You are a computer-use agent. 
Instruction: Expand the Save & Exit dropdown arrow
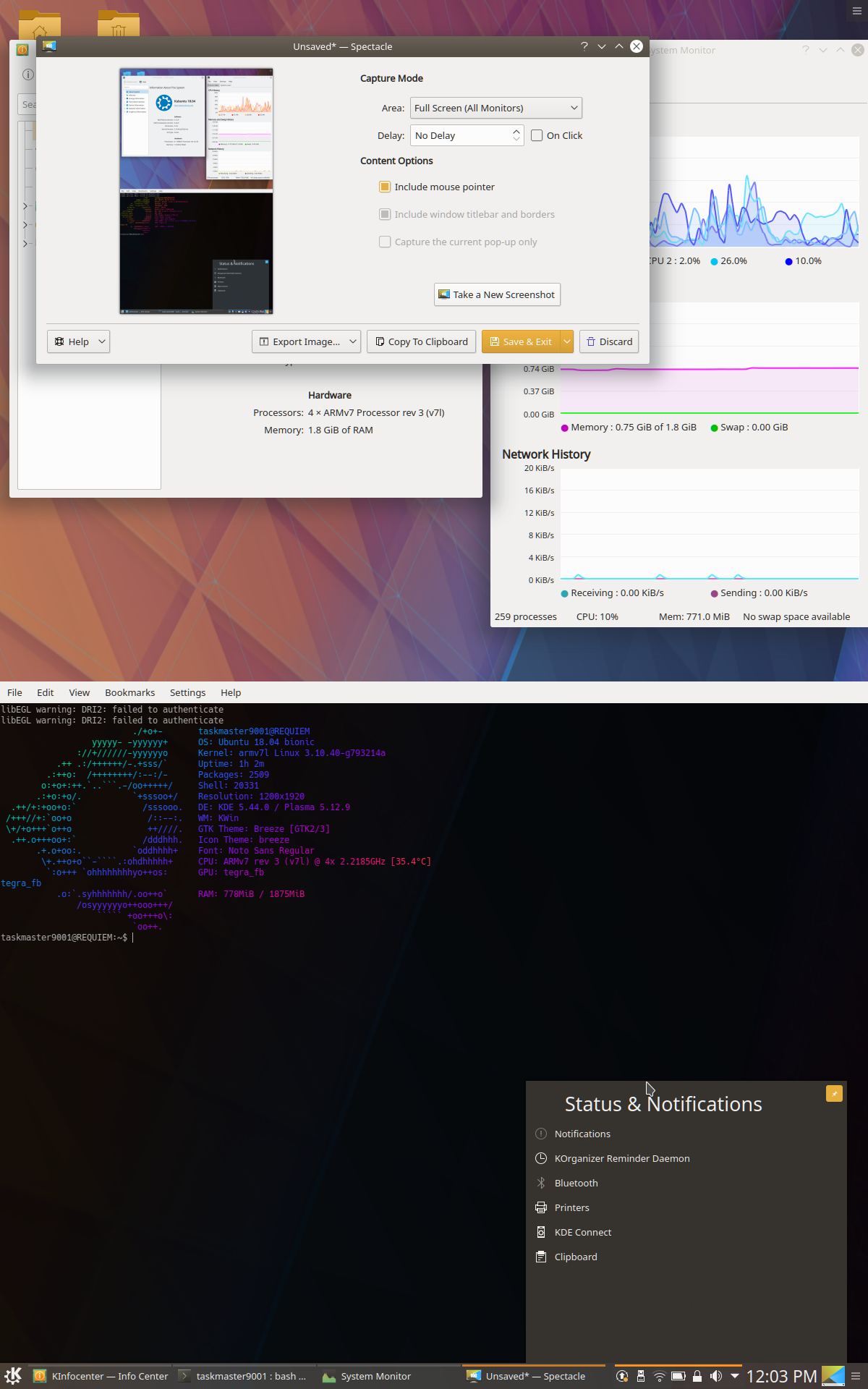click(567, 341)
